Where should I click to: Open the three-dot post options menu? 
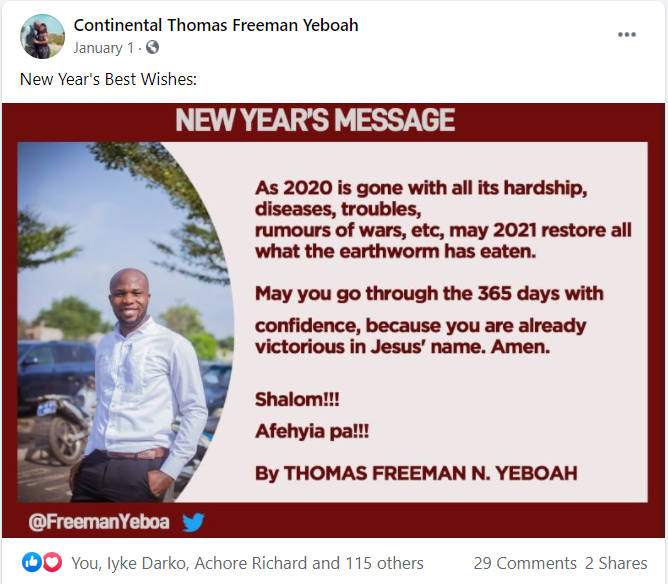[627, 34]
